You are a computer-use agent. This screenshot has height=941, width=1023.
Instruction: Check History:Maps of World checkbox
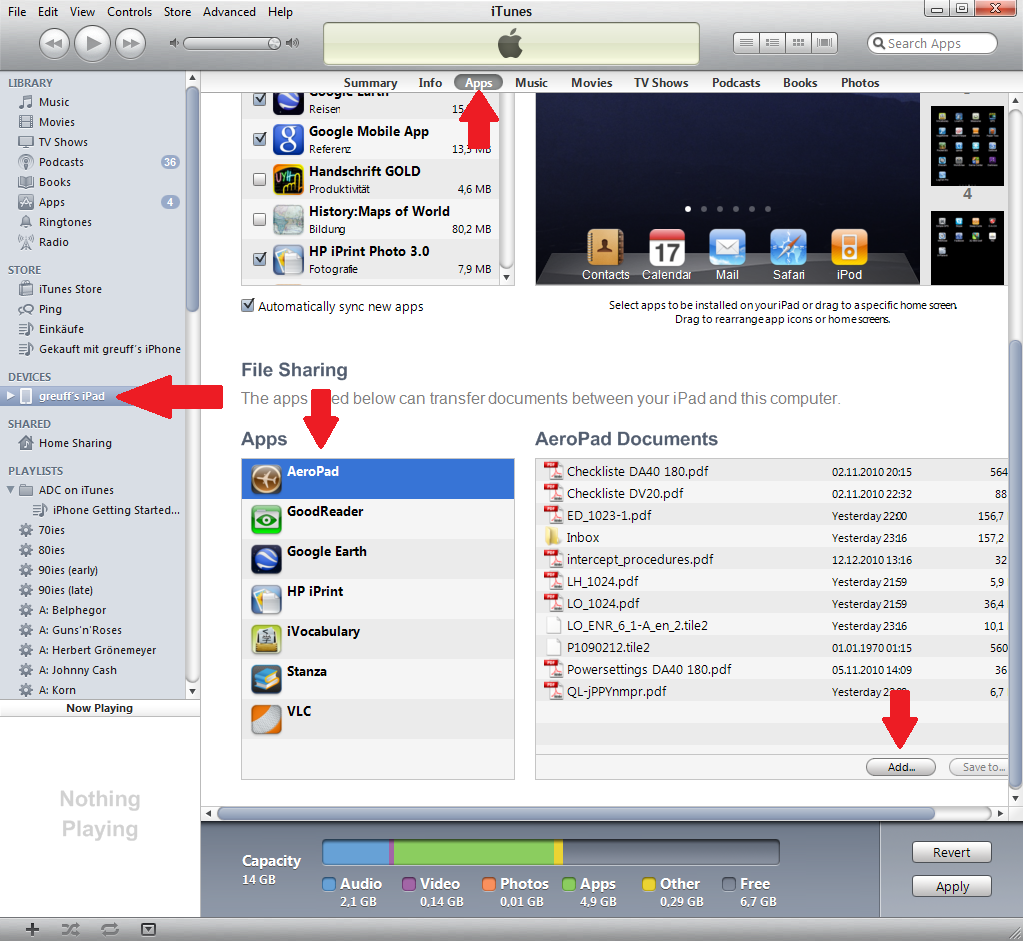(x=260, y=219)
